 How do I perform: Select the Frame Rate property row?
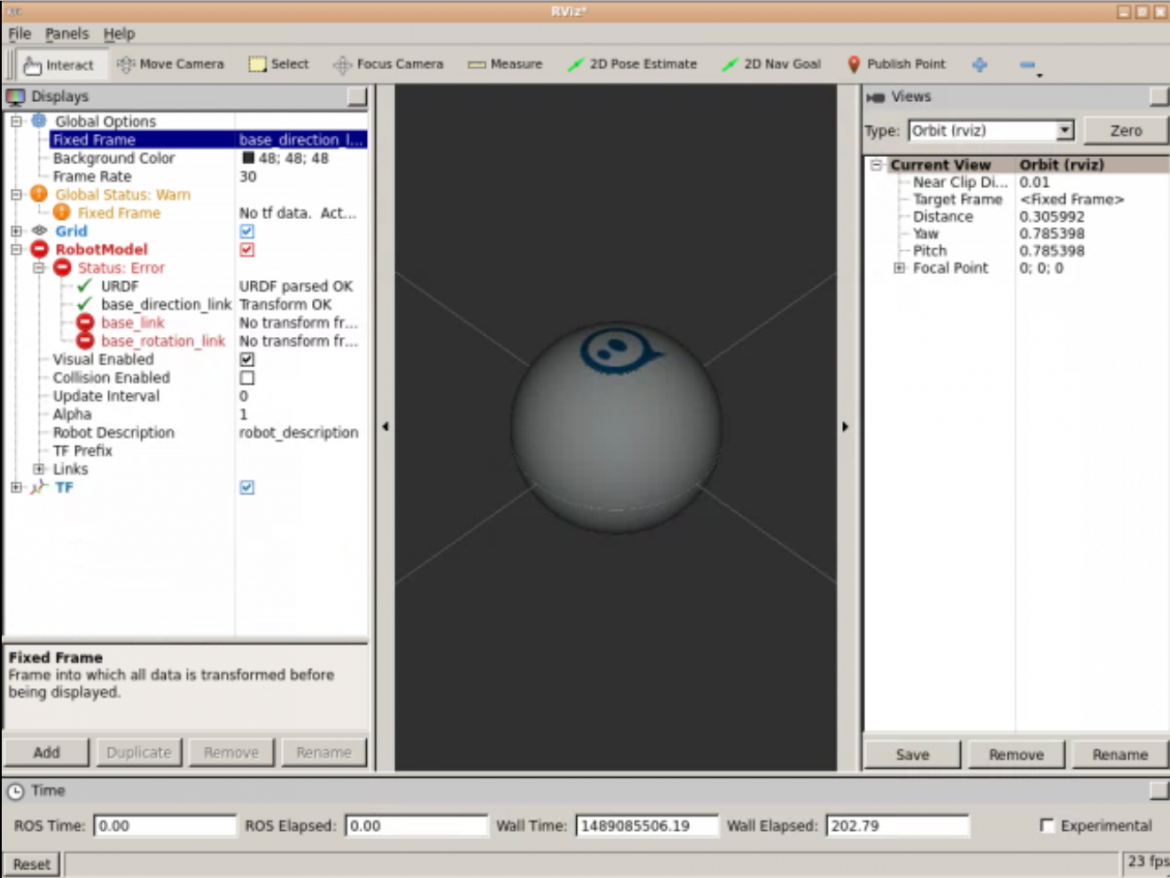coord(208,176)
